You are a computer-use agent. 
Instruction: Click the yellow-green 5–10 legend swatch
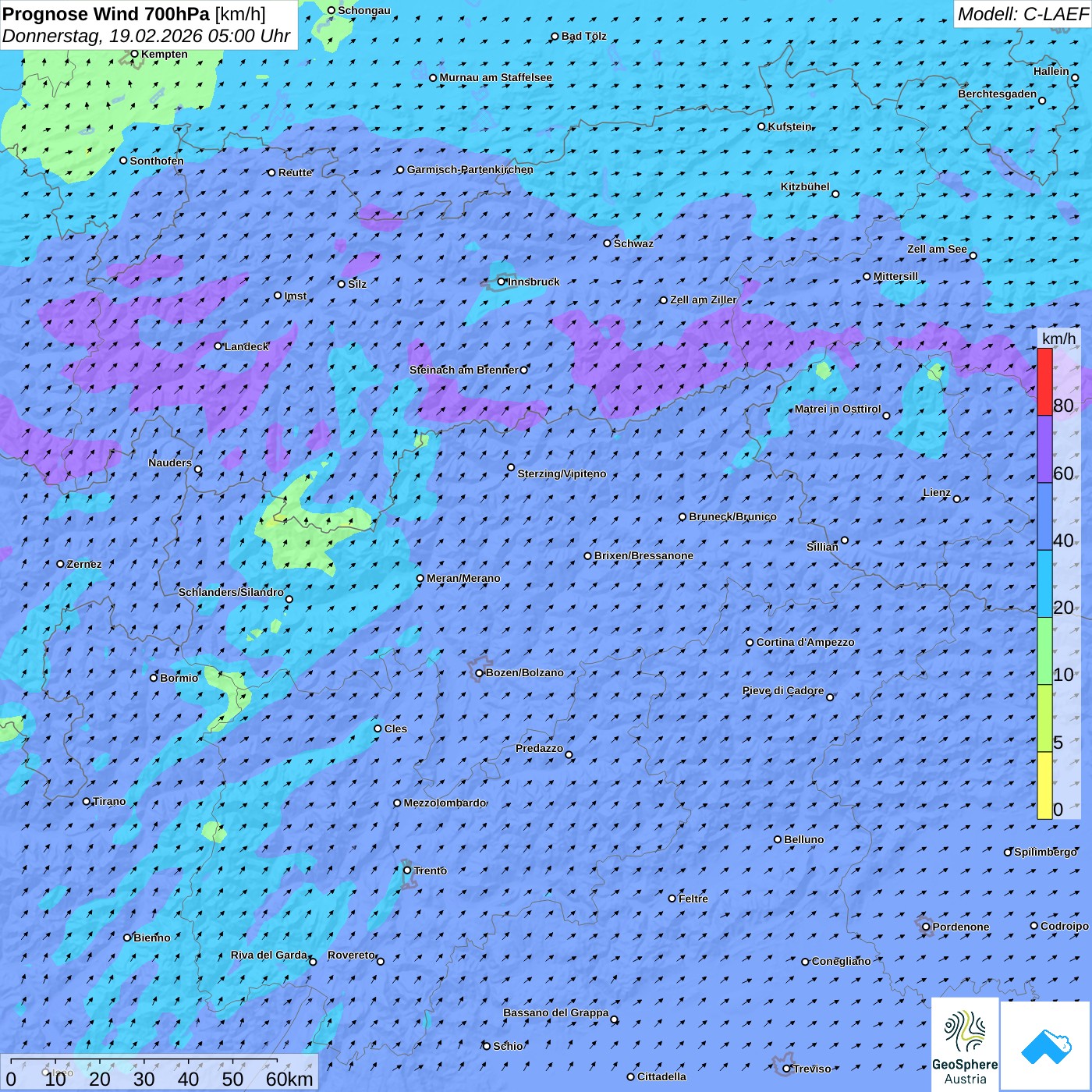pos(1044,718)
